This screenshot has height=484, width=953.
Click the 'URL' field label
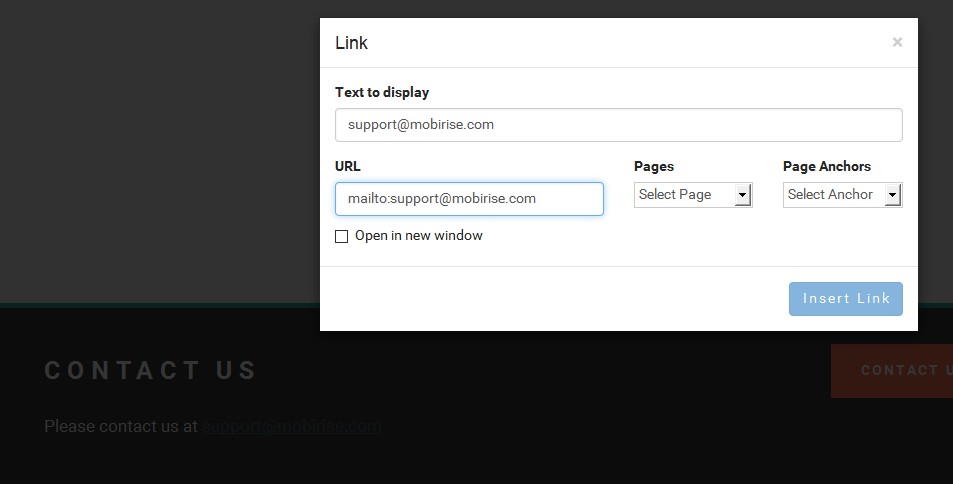point(348,166)
